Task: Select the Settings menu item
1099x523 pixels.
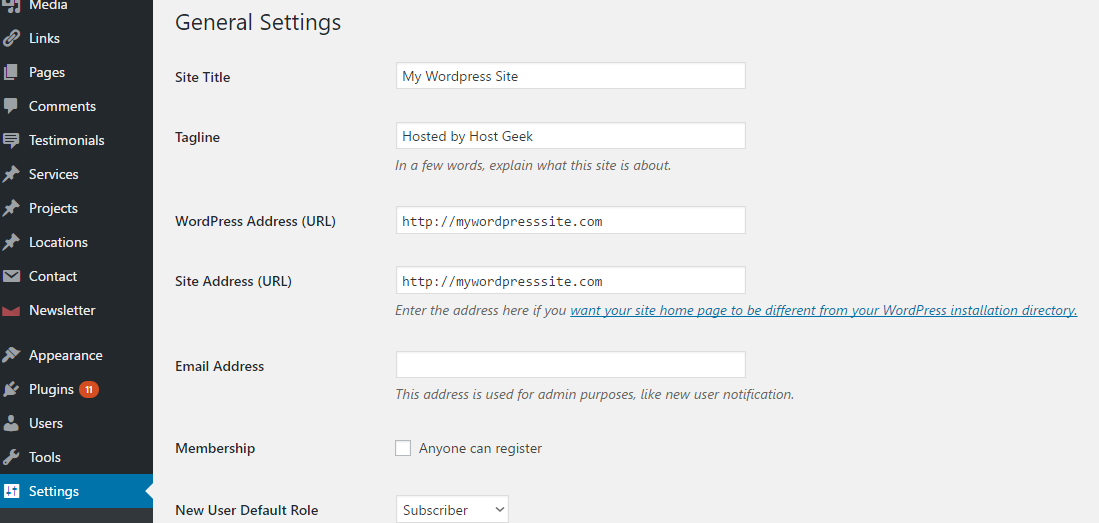Action: pos(76,491)
